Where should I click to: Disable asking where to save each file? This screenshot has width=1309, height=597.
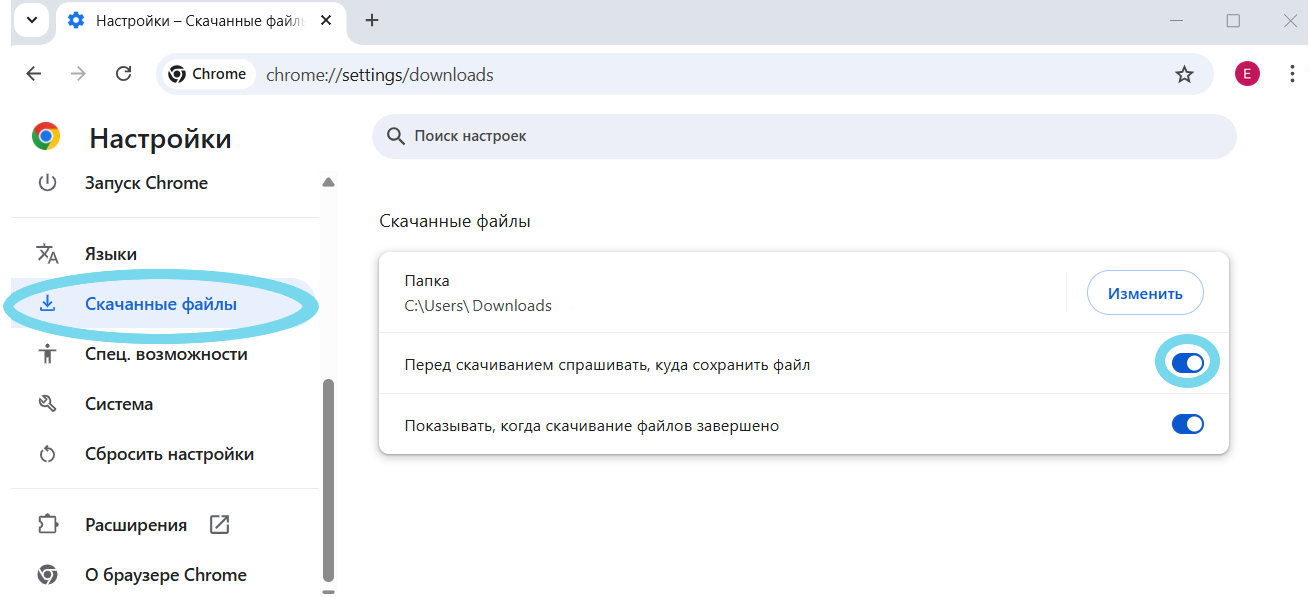pyautogui.click(x=1187, y=363)
